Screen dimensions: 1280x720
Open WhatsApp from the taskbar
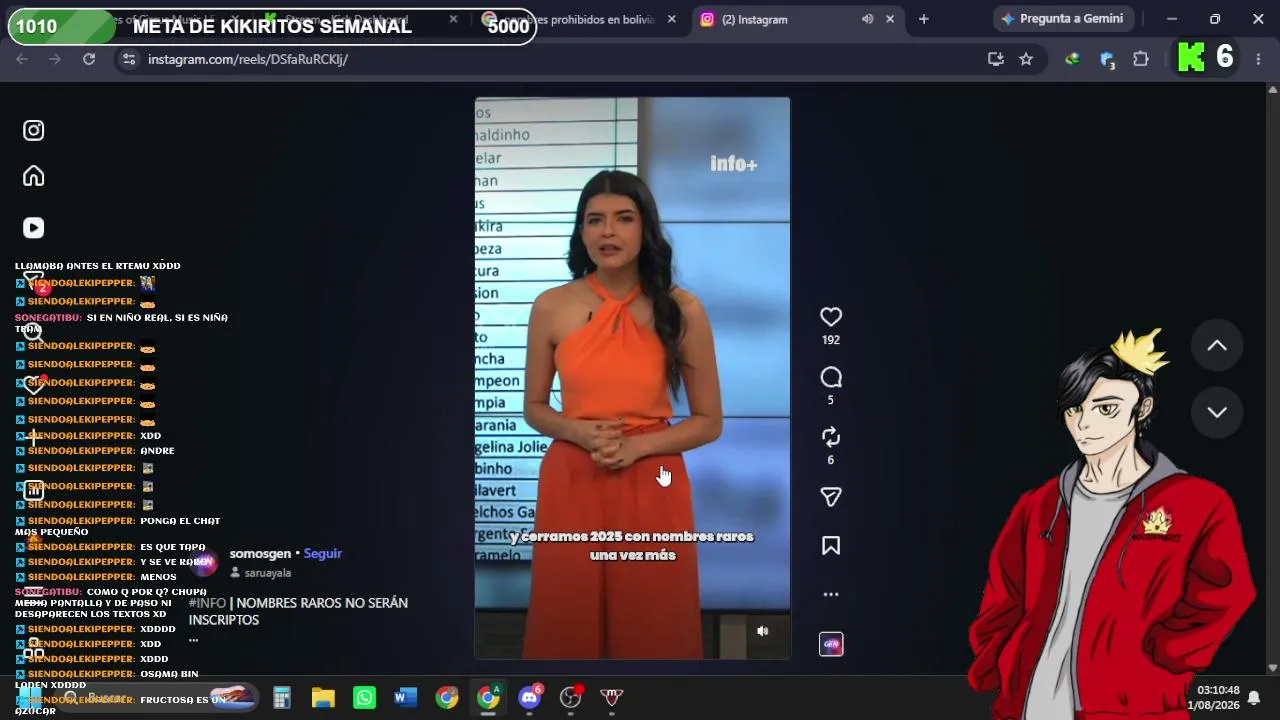coord(365,697)
